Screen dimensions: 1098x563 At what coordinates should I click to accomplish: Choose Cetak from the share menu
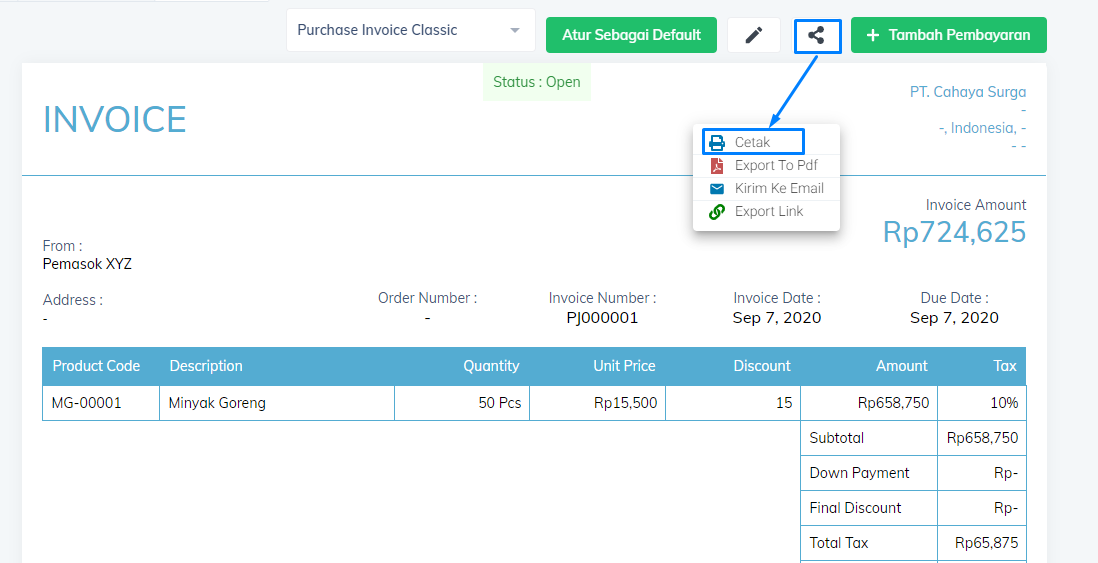753,142
